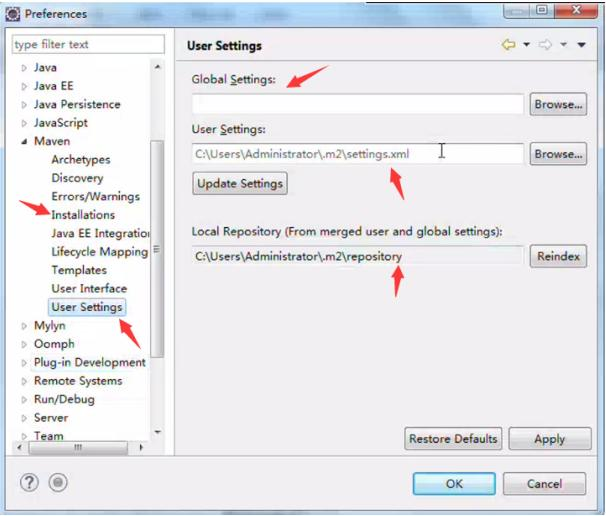Maximize the Preferences window
The width and height of the screenshot is (606, 516).
(x=542, y=10)
